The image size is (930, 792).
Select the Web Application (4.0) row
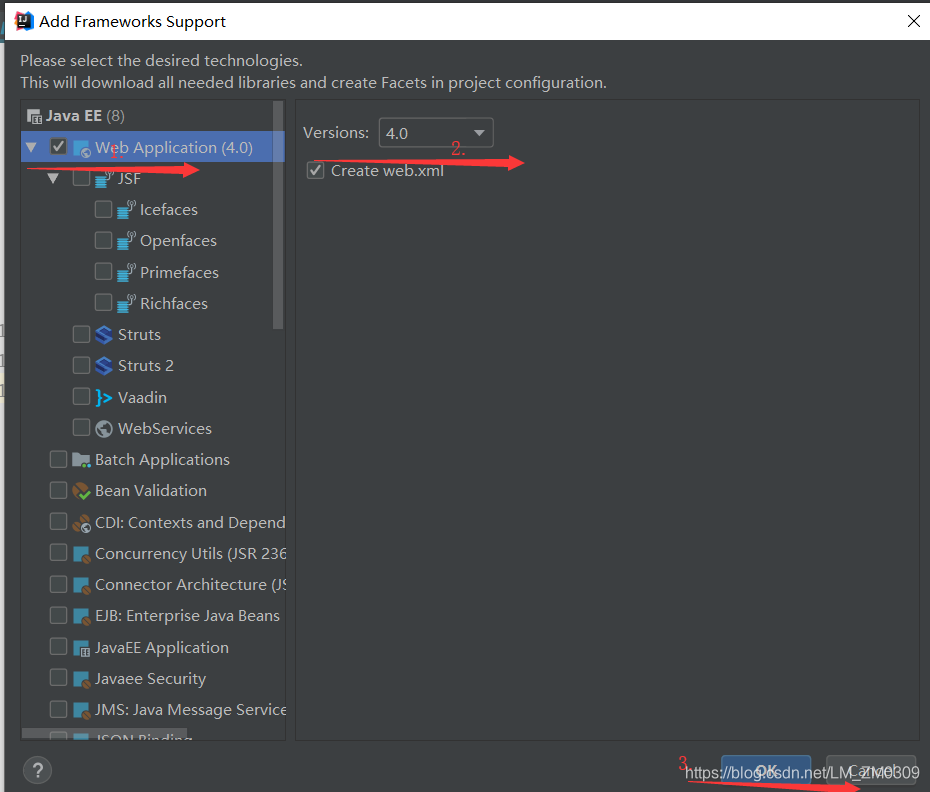(153, 147)
